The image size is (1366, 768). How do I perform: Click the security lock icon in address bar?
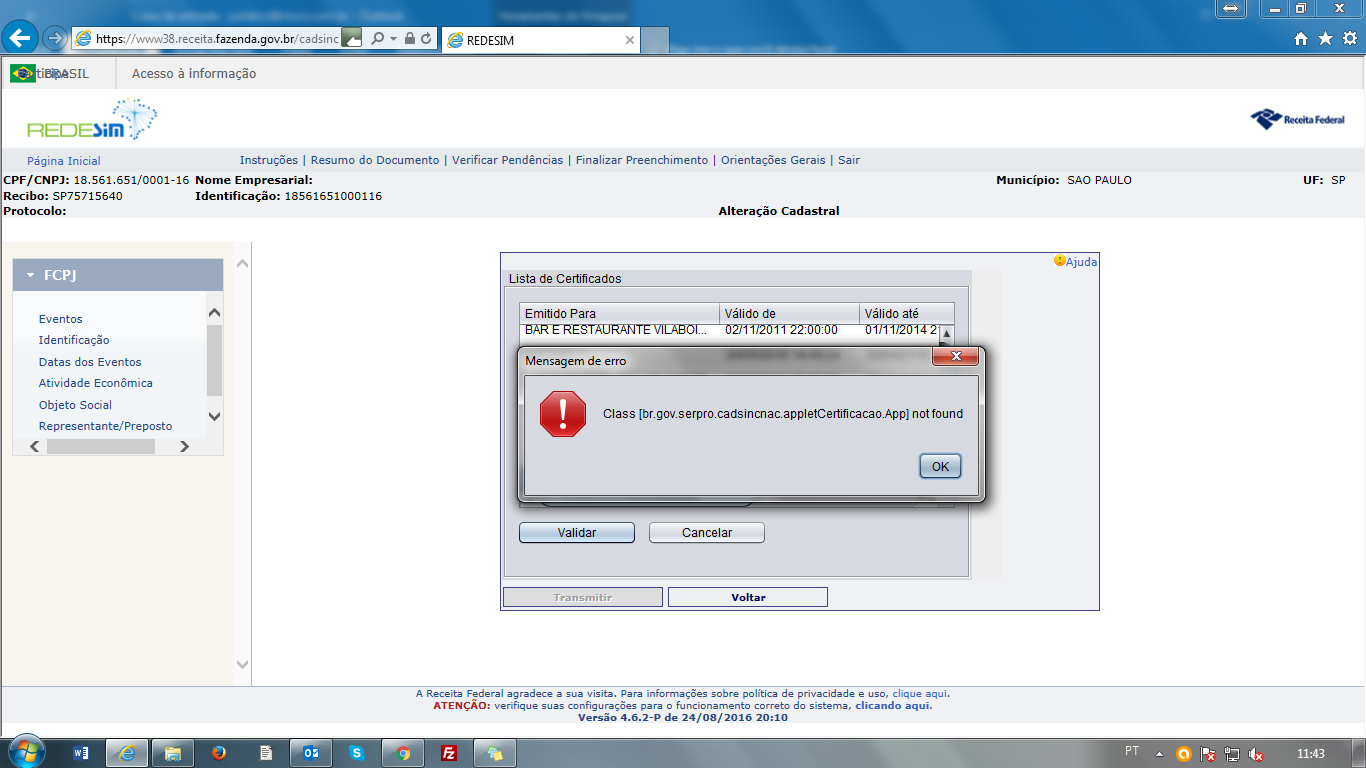point(410,38)
